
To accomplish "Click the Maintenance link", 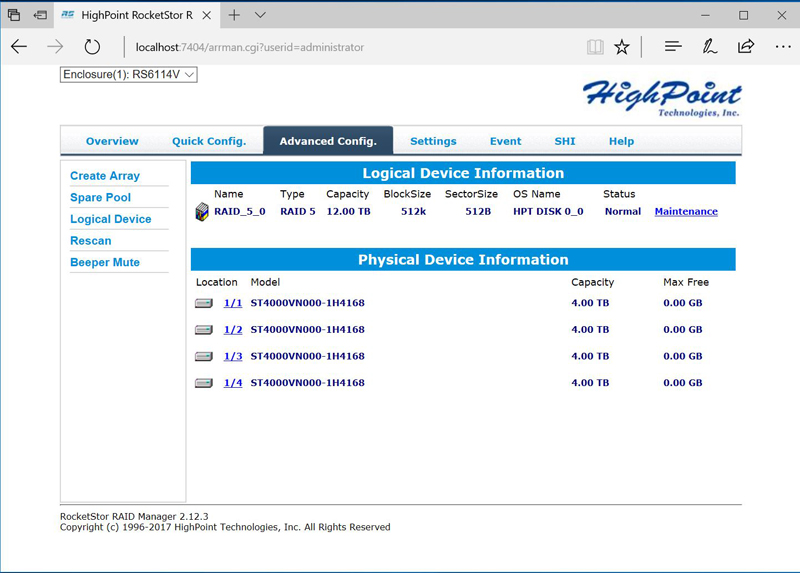I will click(686, 212).
